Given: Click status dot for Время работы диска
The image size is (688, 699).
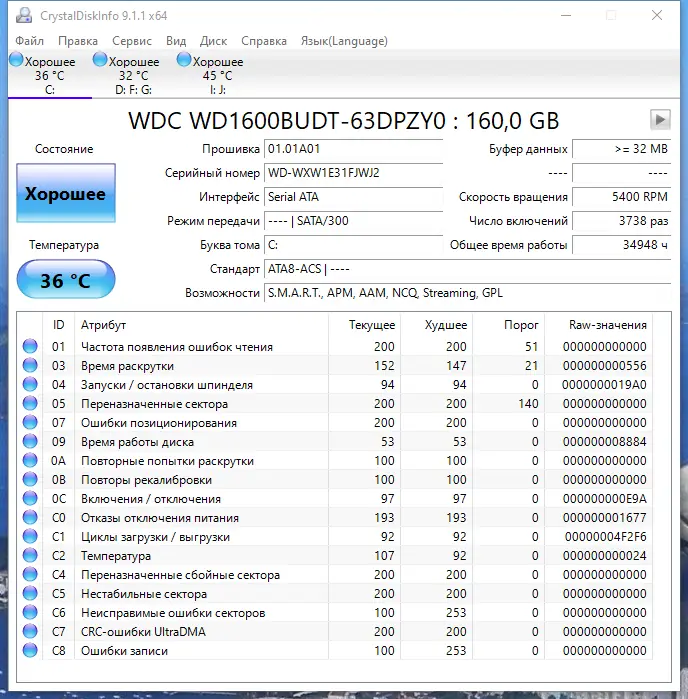Looking at the screenshot, I should click(30, 441).
